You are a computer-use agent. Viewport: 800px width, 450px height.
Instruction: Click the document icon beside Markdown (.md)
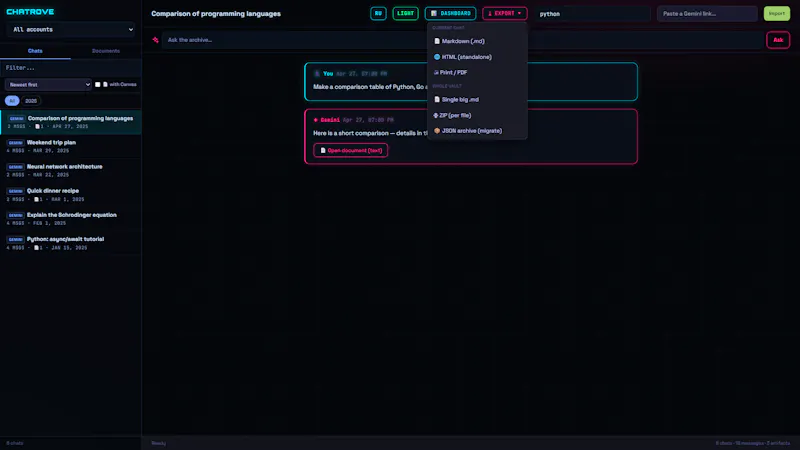click(437, 41)
